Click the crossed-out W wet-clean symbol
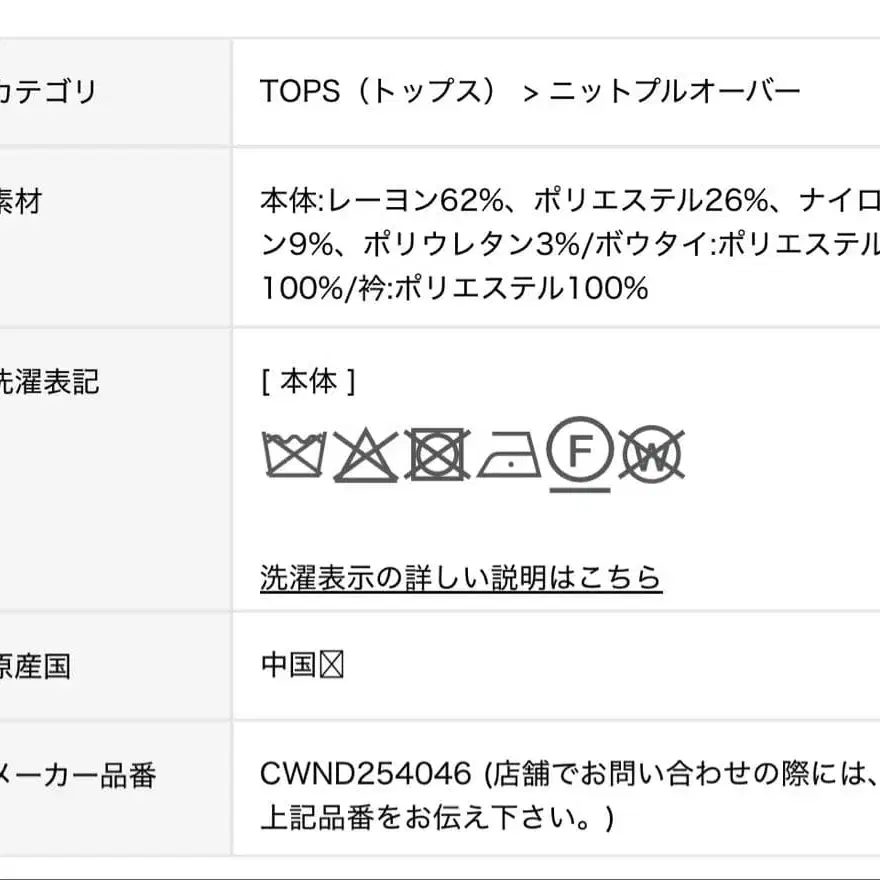The width and height of the screenshot is (880, 880). [x=650, y=456]
